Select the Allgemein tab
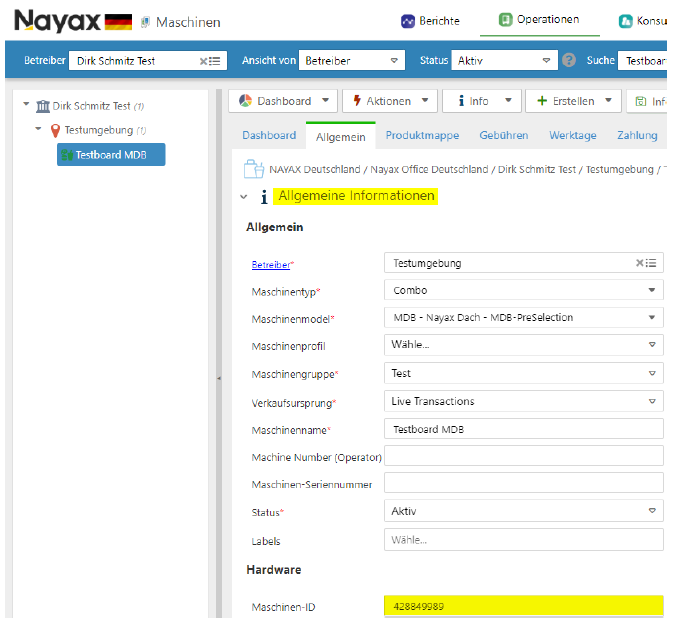The height and width of the screenshot is (620, 679). tap(340, 137)
